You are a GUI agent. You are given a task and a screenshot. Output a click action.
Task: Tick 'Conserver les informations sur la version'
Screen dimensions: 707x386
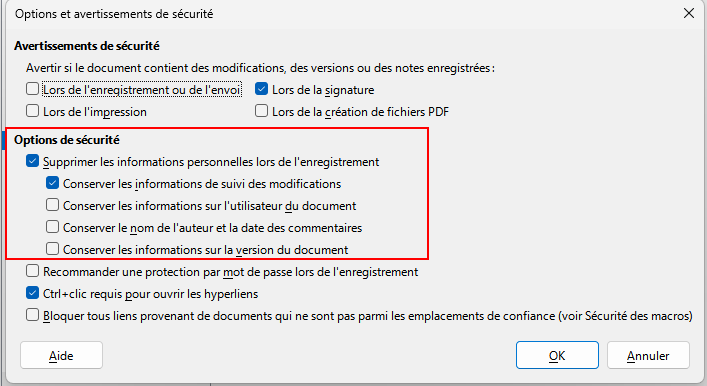tap(52, 248)
